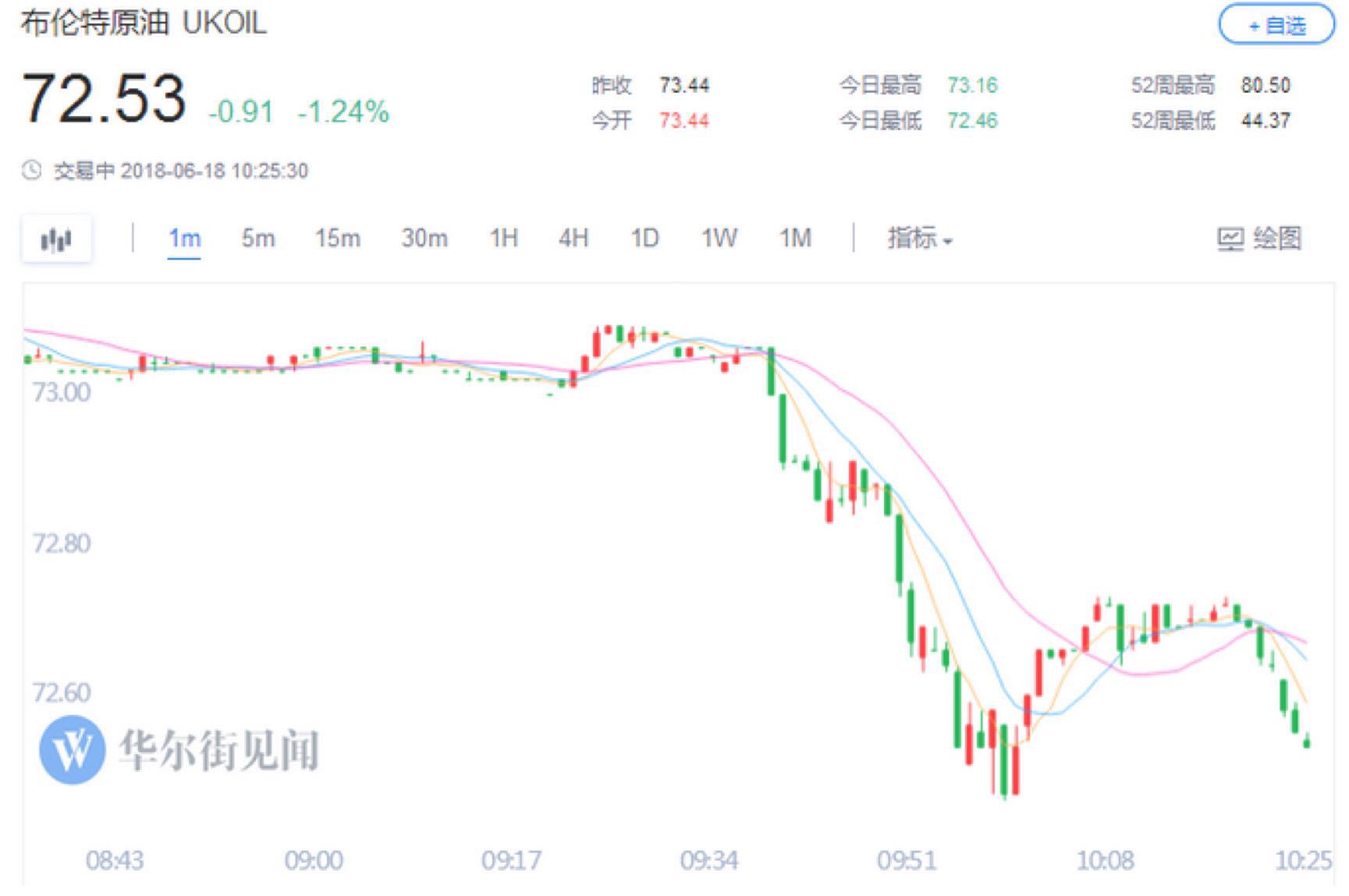Select the 1m timeframe tab
The width and height of the screenshot is (1349, 896).
pyautogui.click(x=185, y=238)
